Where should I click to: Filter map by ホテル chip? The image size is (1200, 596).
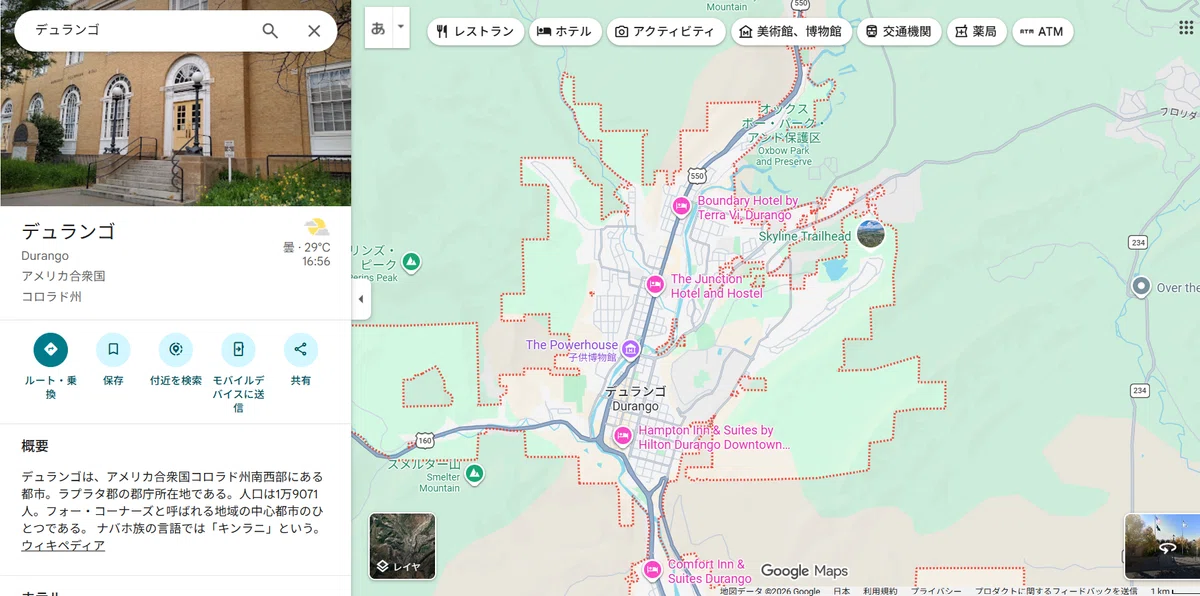(565, 31)
